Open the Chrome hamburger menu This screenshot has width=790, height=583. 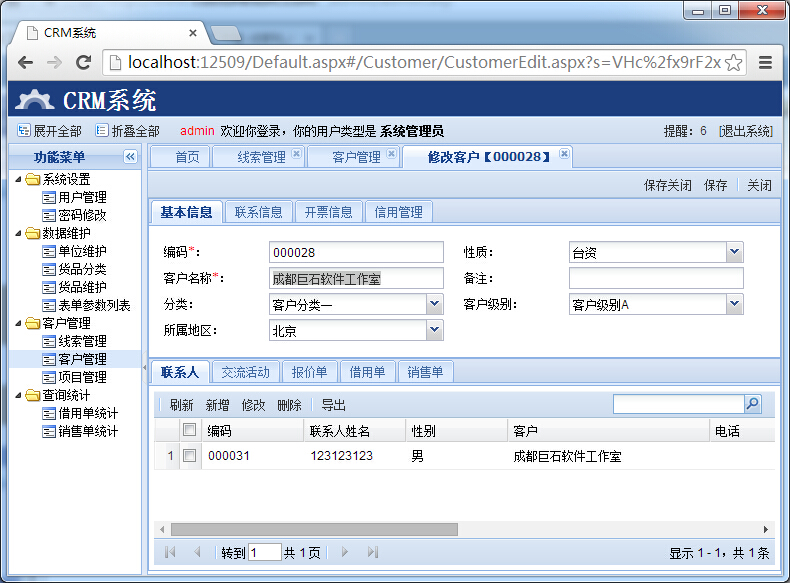pyautogui.click(x=766, y=62)
